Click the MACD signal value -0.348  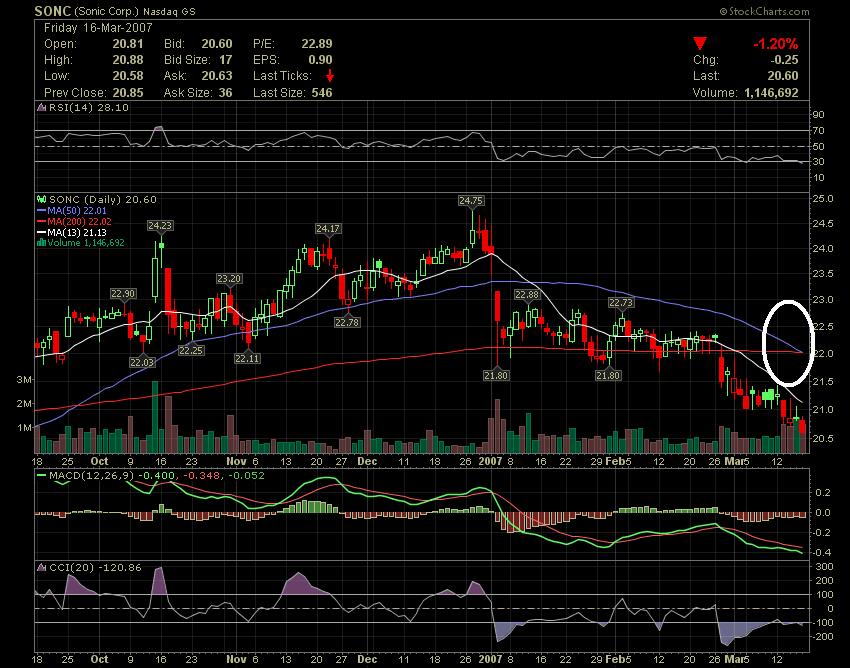[202, 476]
